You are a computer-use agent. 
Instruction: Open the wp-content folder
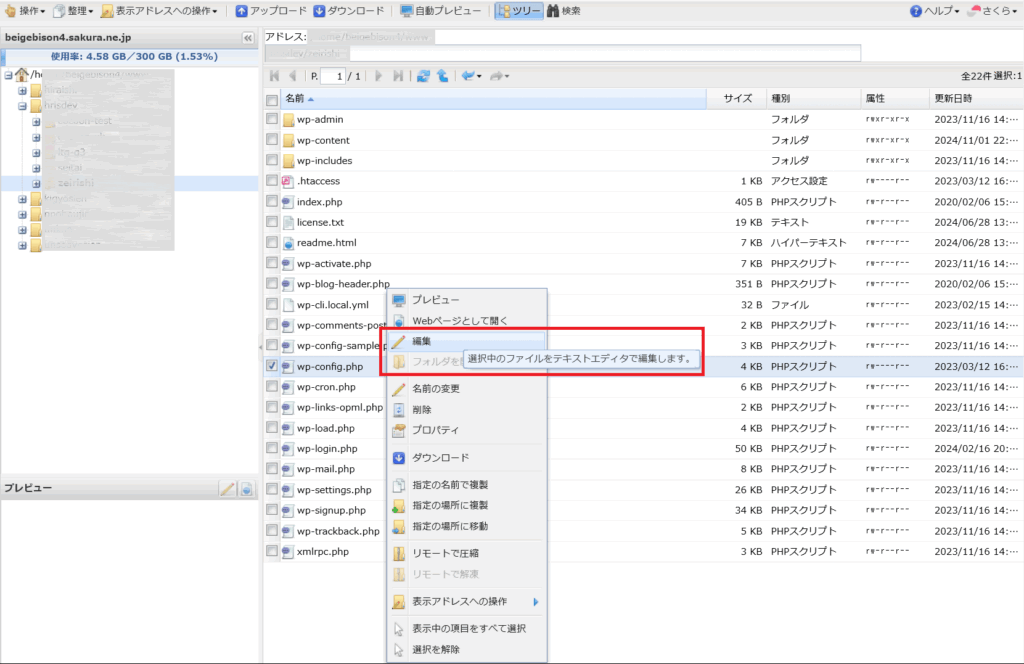tap(323, 140)
